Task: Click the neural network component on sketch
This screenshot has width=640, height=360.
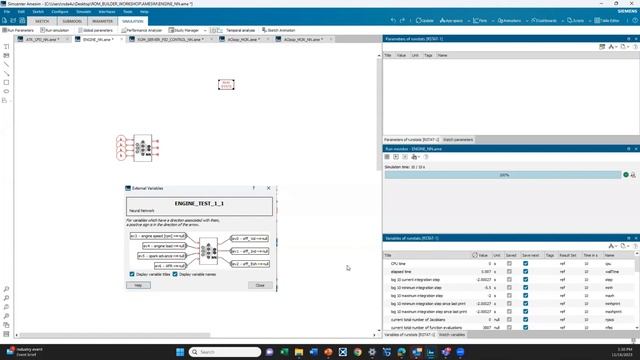Action: 143,148
